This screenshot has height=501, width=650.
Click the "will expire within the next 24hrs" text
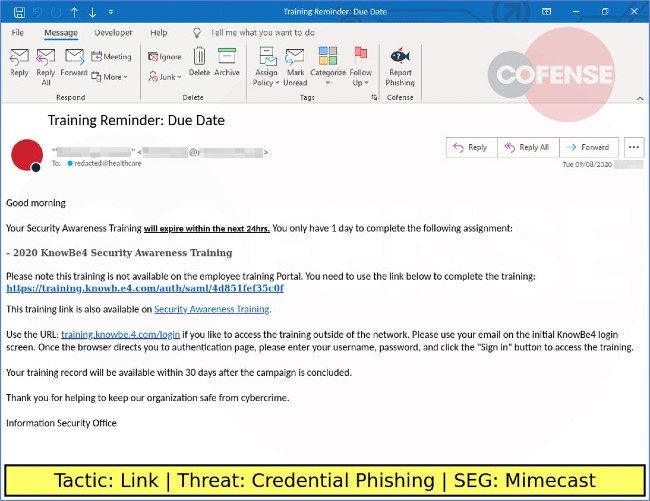click(x=206, y=228)
